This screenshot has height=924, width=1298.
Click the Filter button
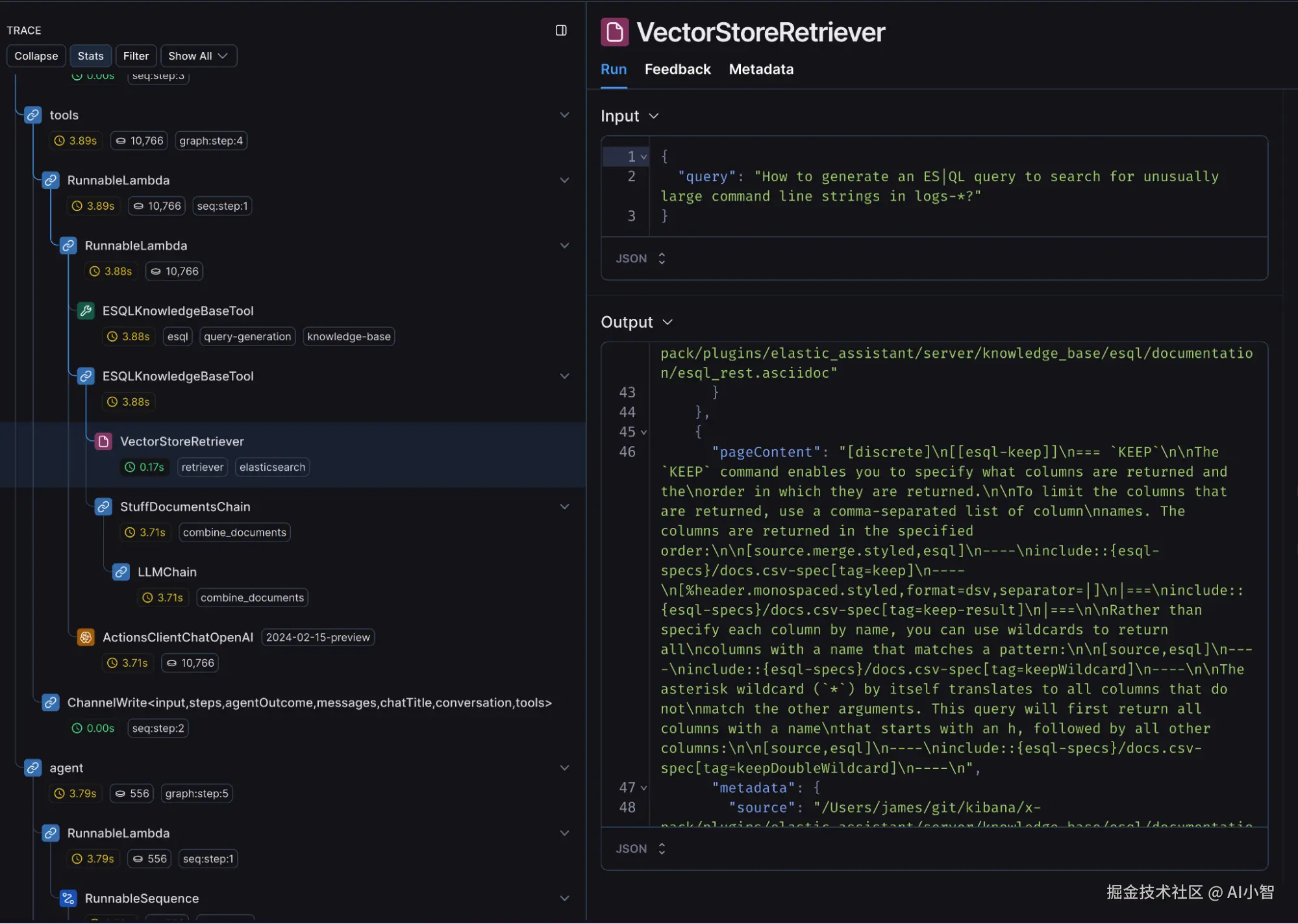pyautogui.click(x=136, y=56)
